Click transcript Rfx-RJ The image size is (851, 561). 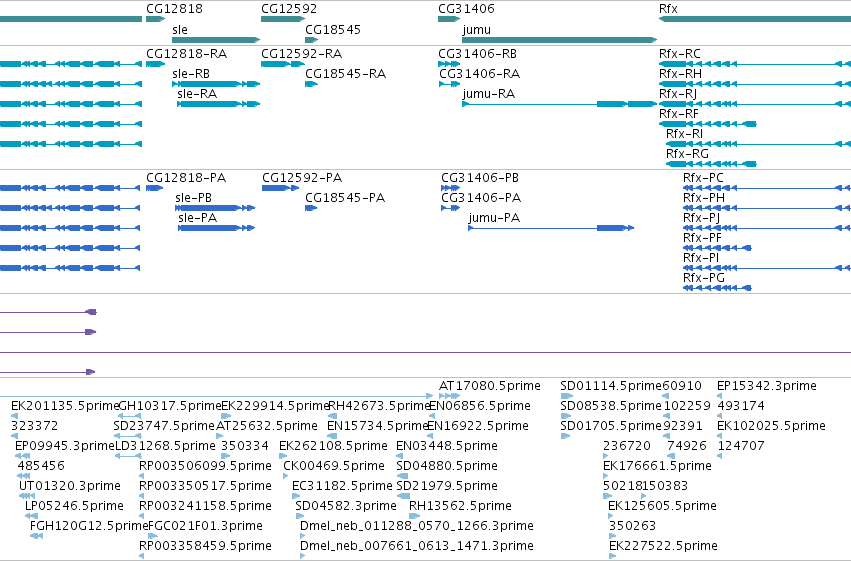tap(678, 93)
